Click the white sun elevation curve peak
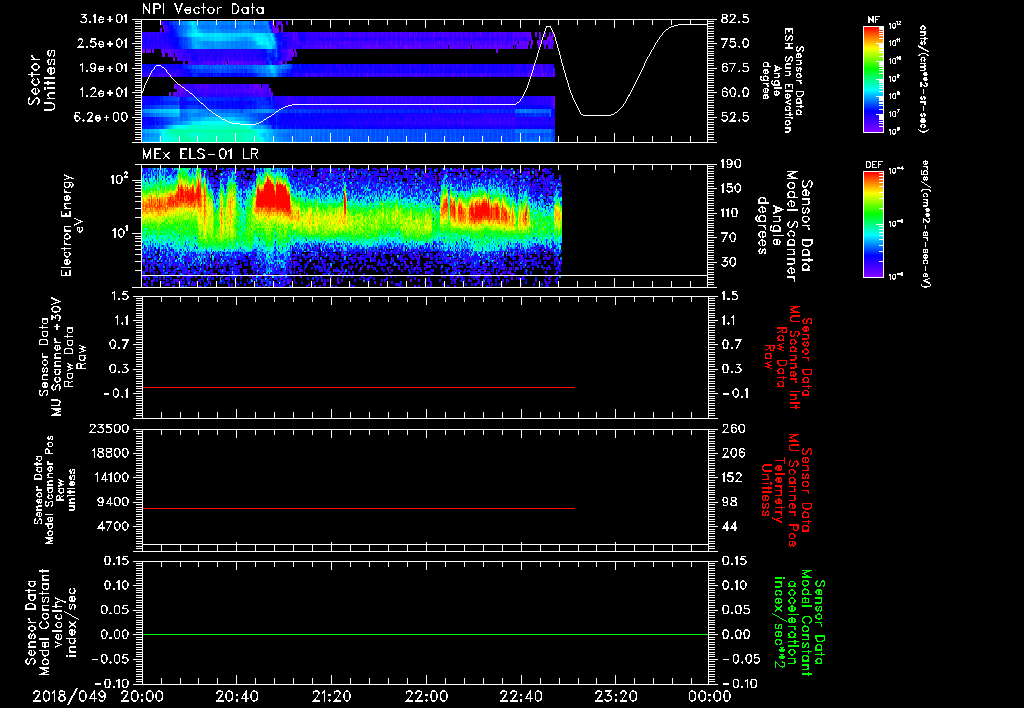The image size is (1024, 708). pos(549,27)
